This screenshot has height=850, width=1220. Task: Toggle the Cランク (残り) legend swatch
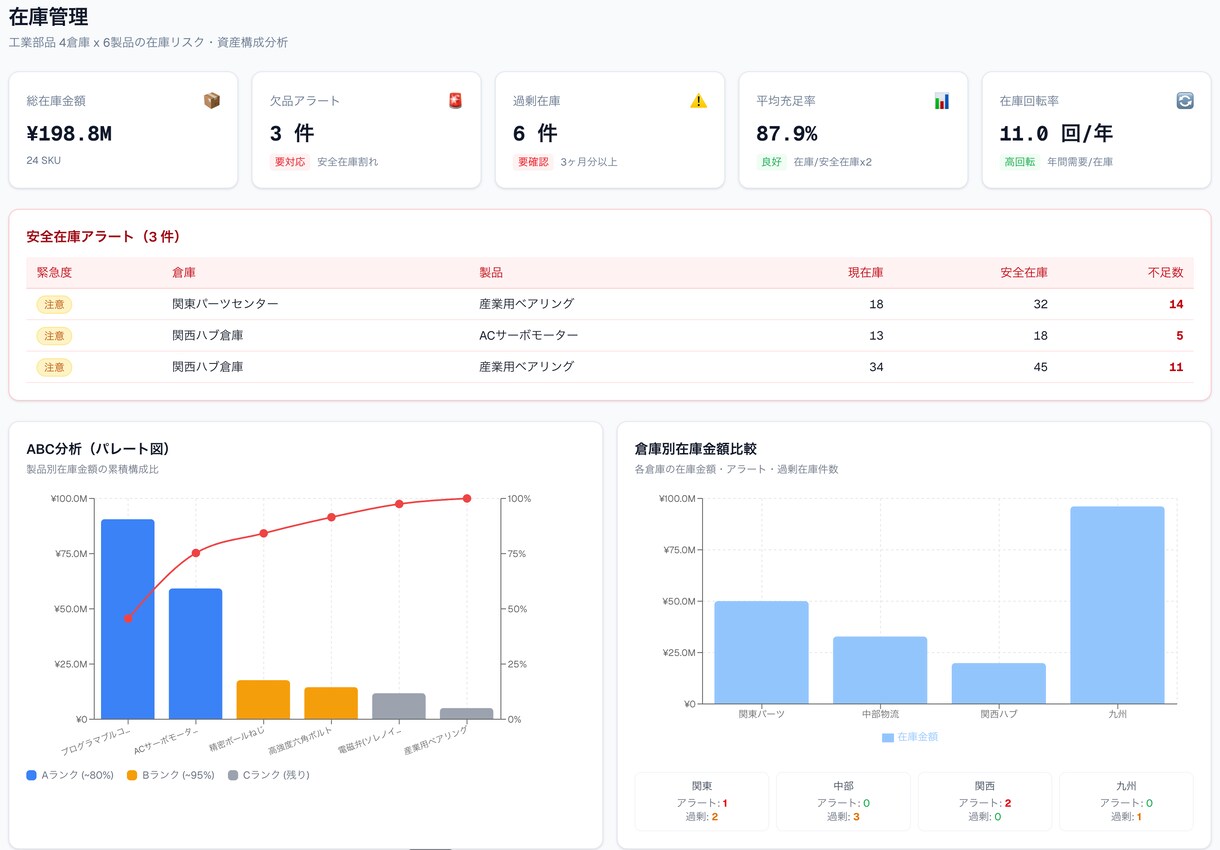[x=234, y=775]
